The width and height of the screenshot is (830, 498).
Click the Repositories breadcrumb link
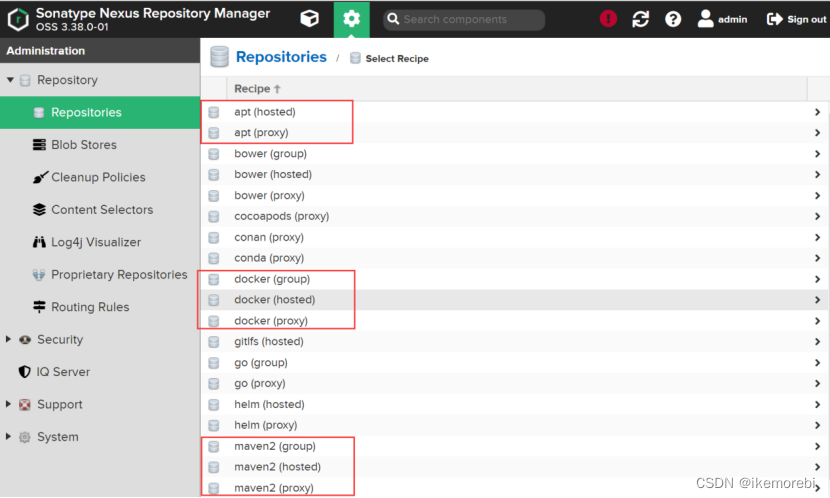[281, 57]
